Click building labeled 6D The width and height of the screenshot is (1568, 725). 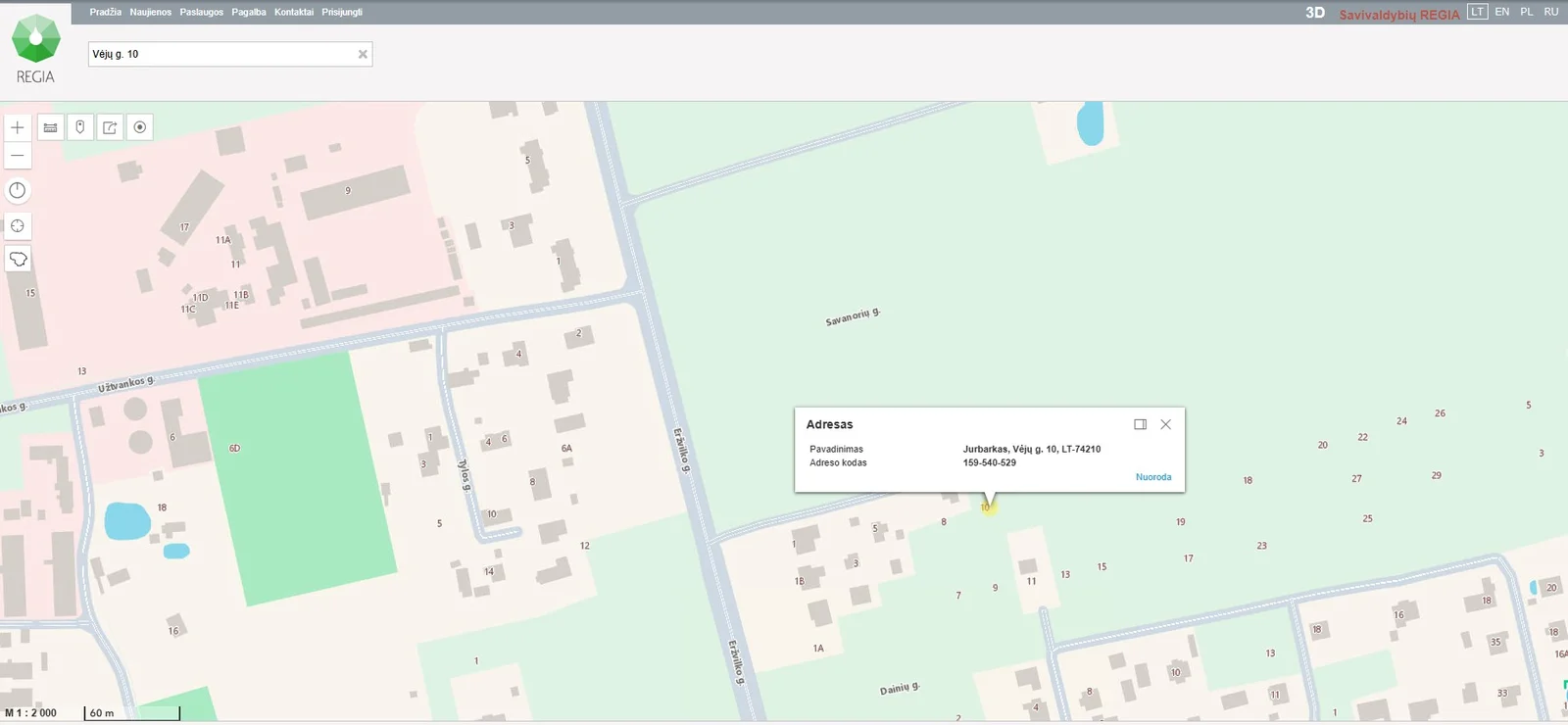point(234,448)
